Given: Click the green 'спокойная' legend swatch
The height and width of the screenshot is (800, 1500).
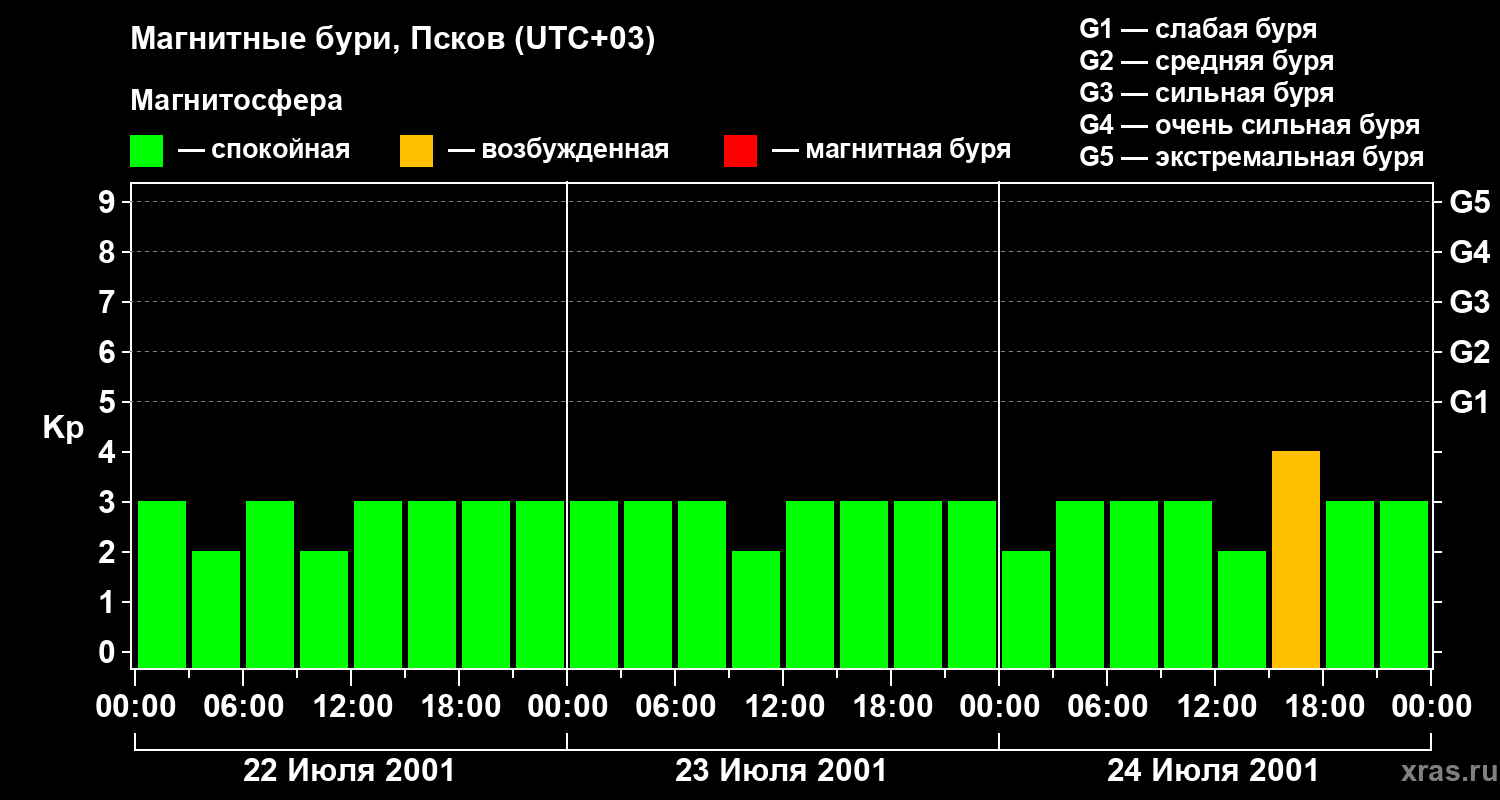Looking at the screenshot, I should tap(146, 151).
